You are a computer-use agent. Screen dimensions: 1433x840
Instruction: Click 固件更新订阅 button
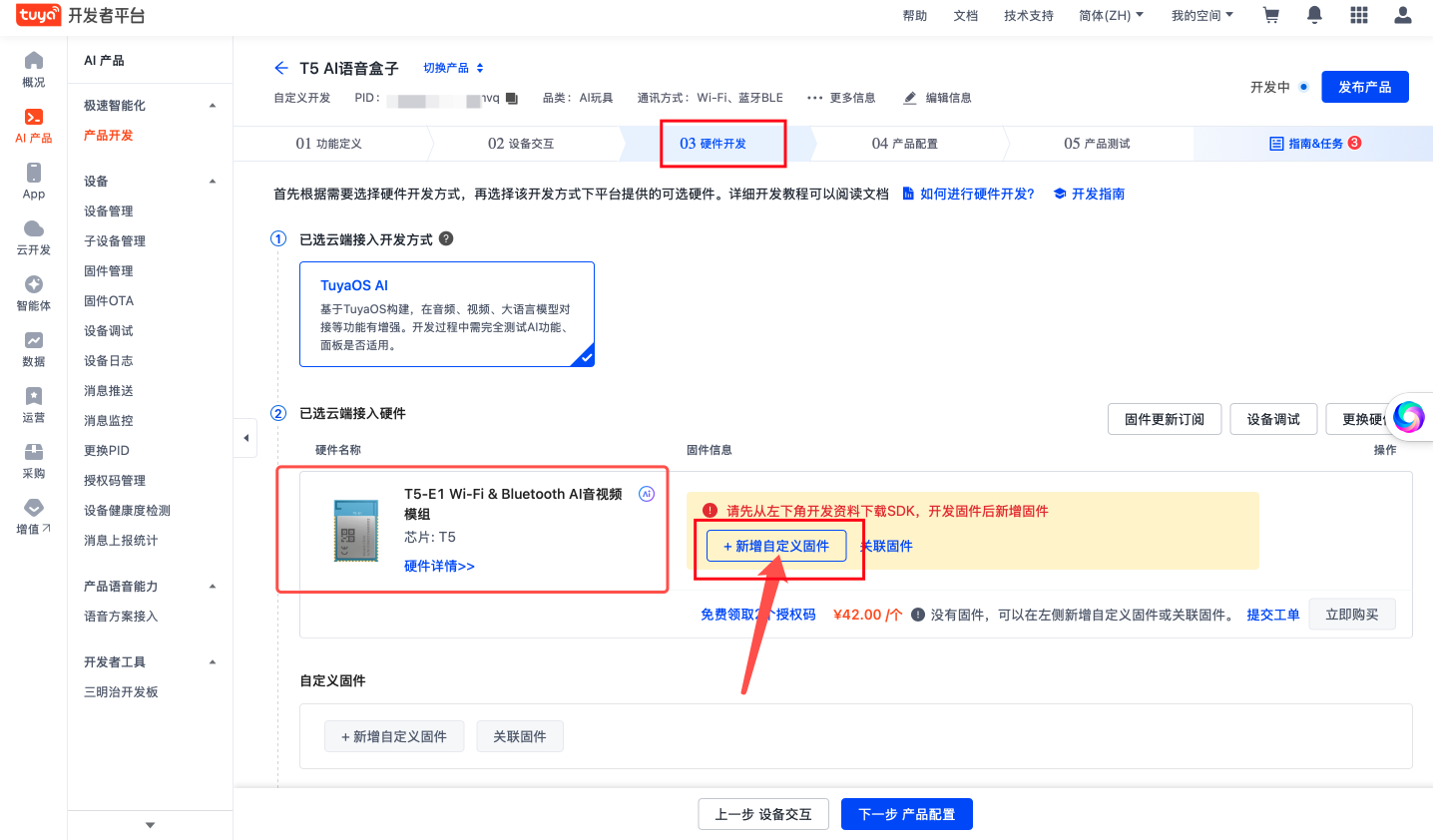point(1165,419)
